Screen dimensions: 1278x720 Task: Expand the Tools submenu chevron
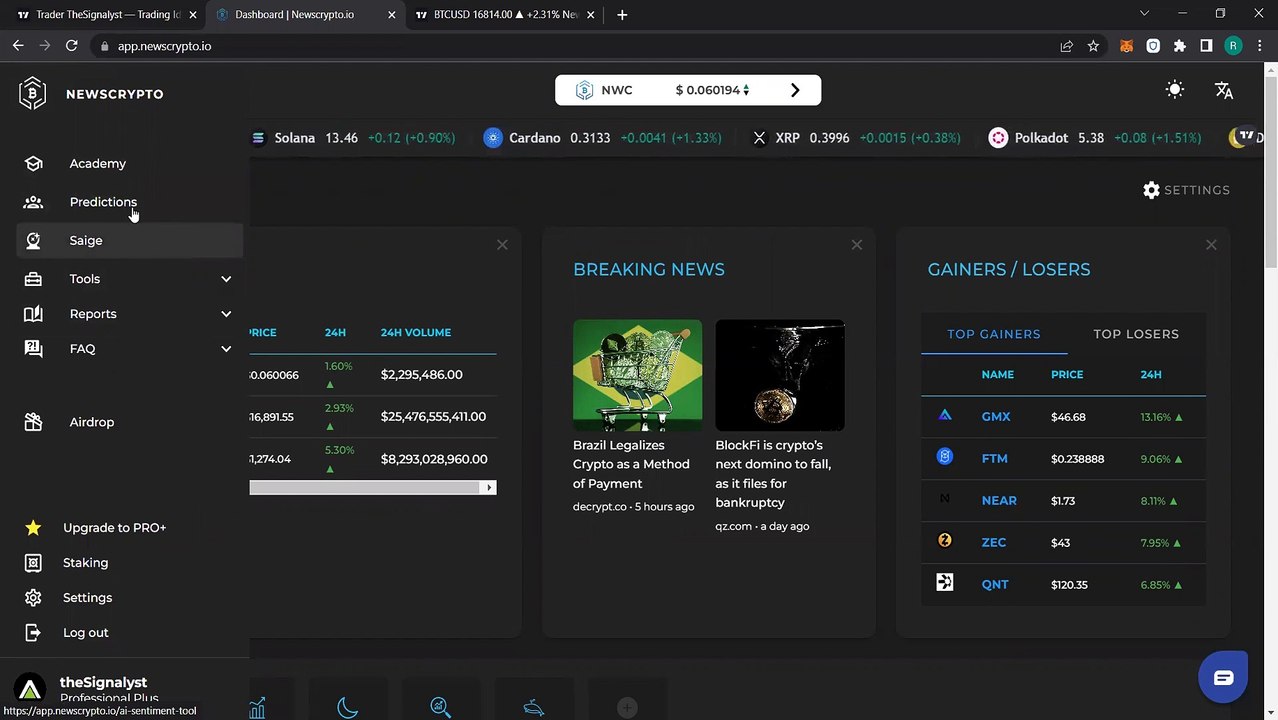pyautogui.click(x=226, y=279)
